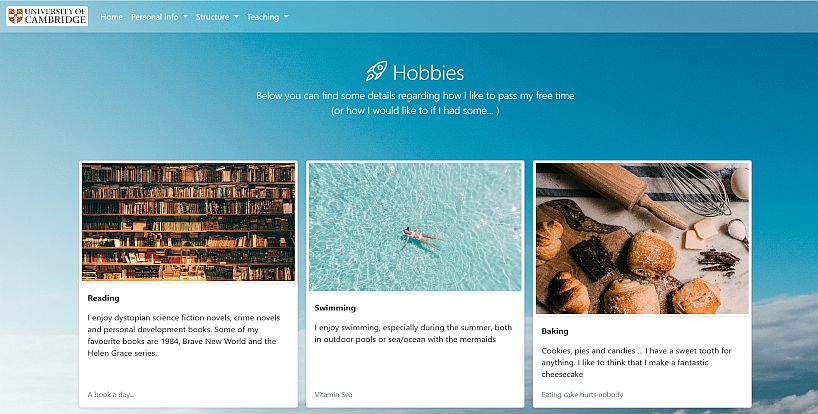
Task: Click the swimming pool image
Action: (415, 227)
